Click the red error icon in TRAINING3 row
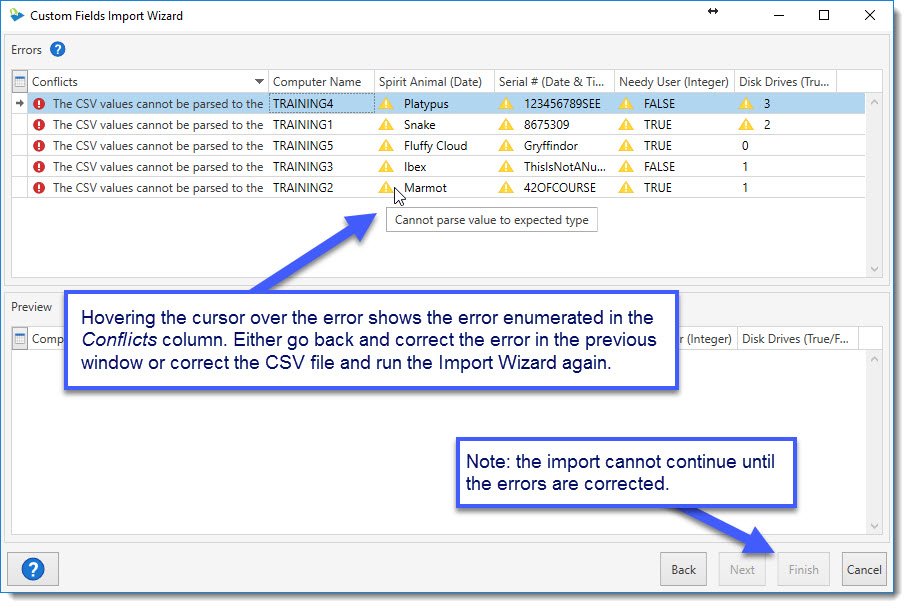The image size is (909, 608). [x=39, y=167]
